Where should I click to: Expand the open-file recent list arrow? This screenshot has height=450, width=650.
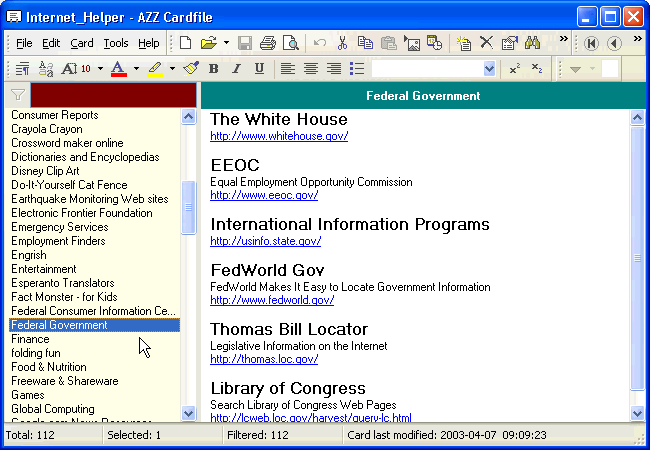pyautogui.click(x=226, y=43)
